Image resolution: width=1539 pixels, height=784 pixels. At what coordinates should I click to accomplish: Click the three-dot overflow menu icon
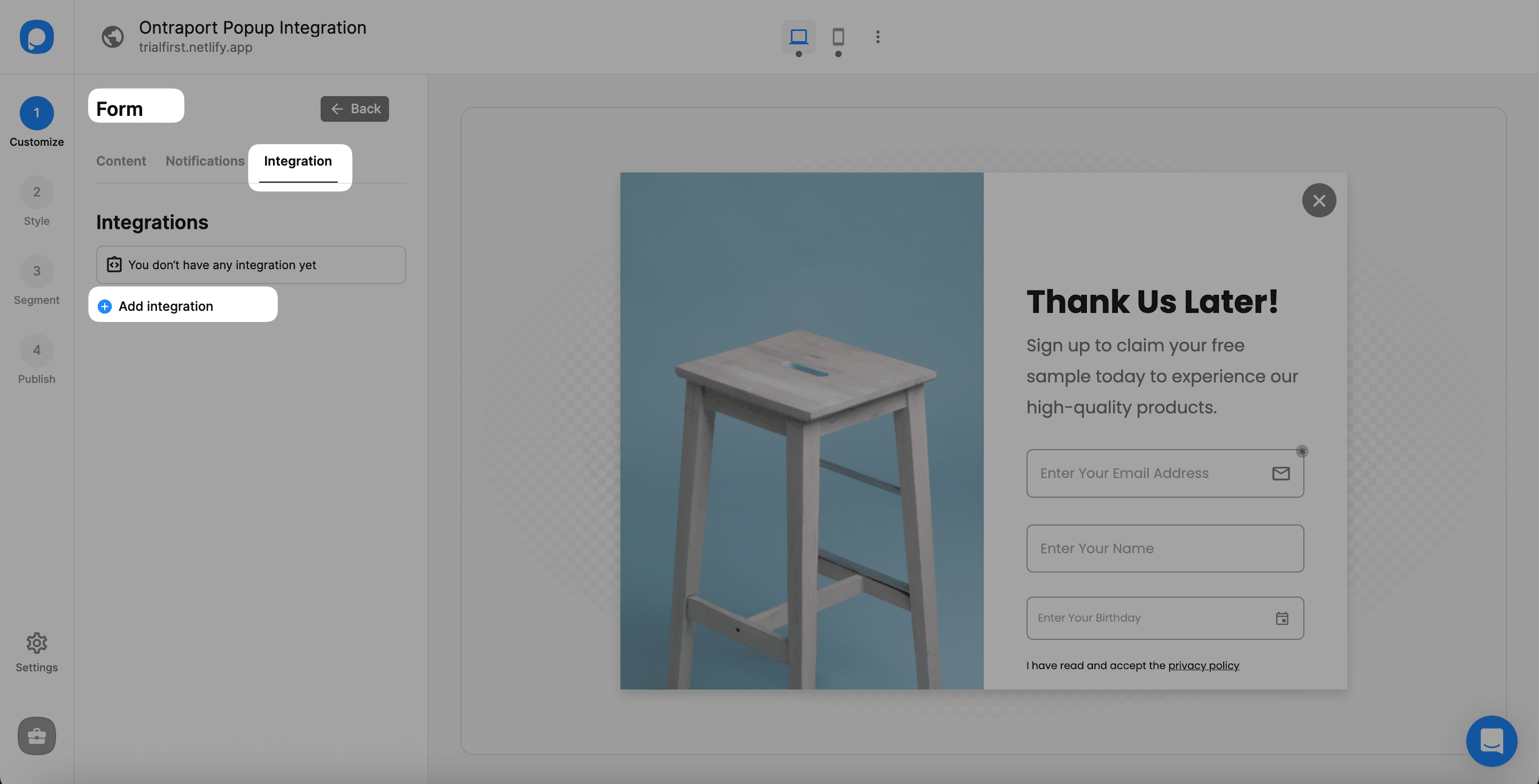(x=878, y=37)
